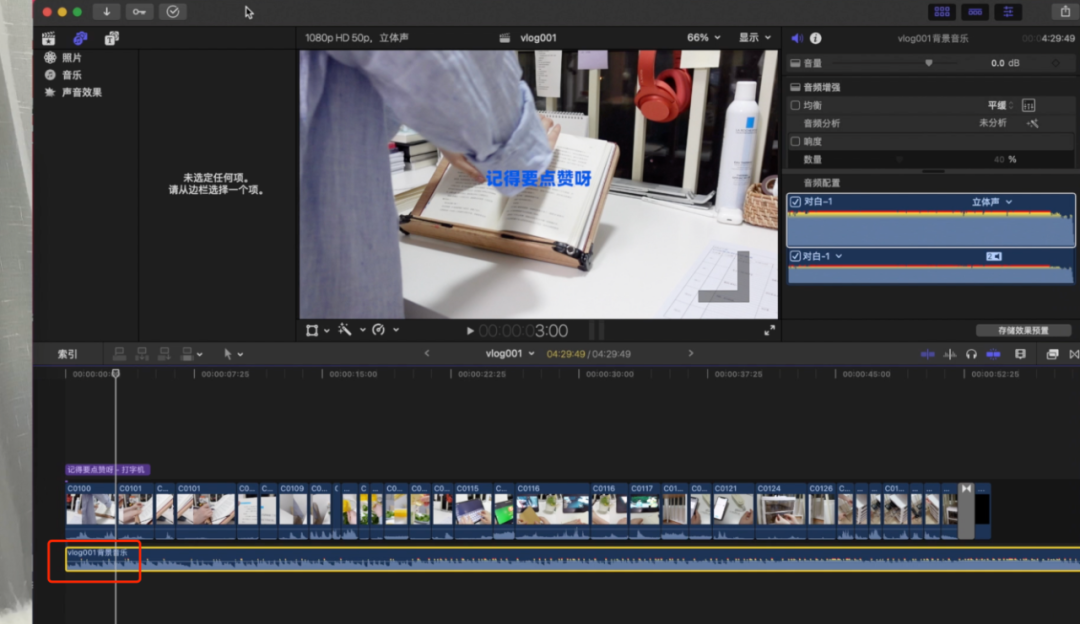This screenshot has width=1080, height=624.
Task: Open the 立体声 channel dropdown
Action: [x=992, y=202]
